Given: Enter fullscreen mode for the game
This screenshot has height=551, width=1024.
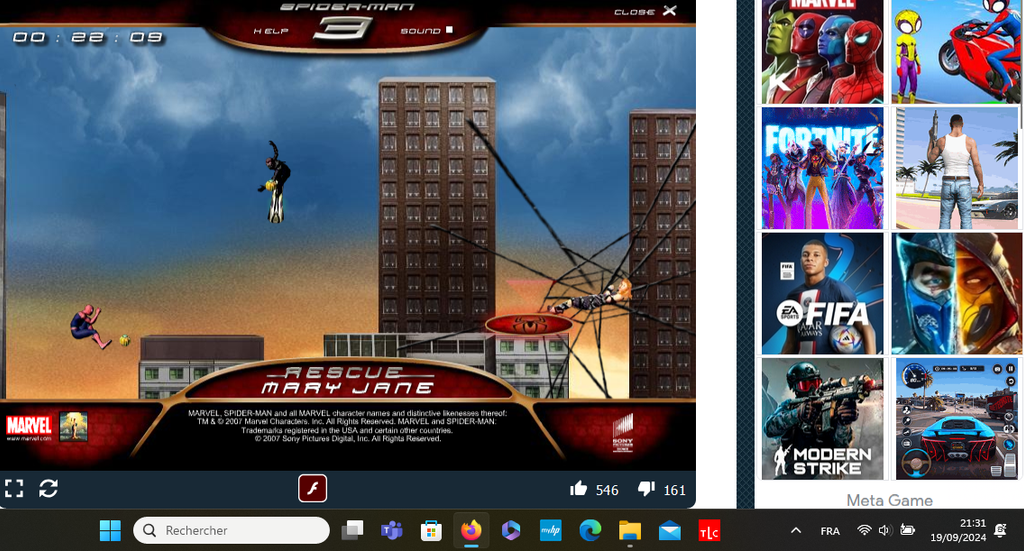Looking at the screenshot, I should pyautogui.click(x=14, y=489).
